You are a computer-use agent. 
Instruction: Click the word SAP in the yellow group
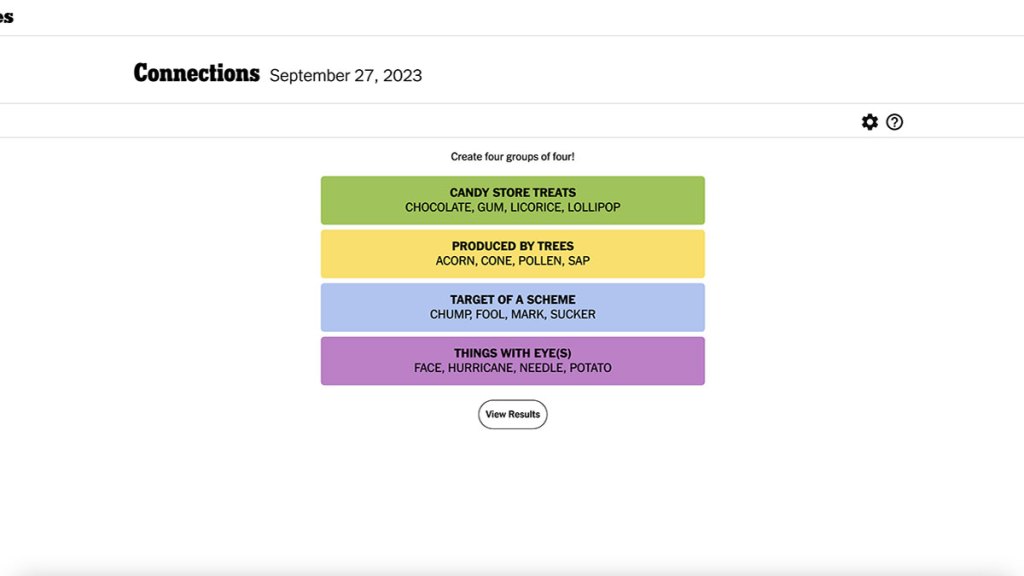(579, 261)
